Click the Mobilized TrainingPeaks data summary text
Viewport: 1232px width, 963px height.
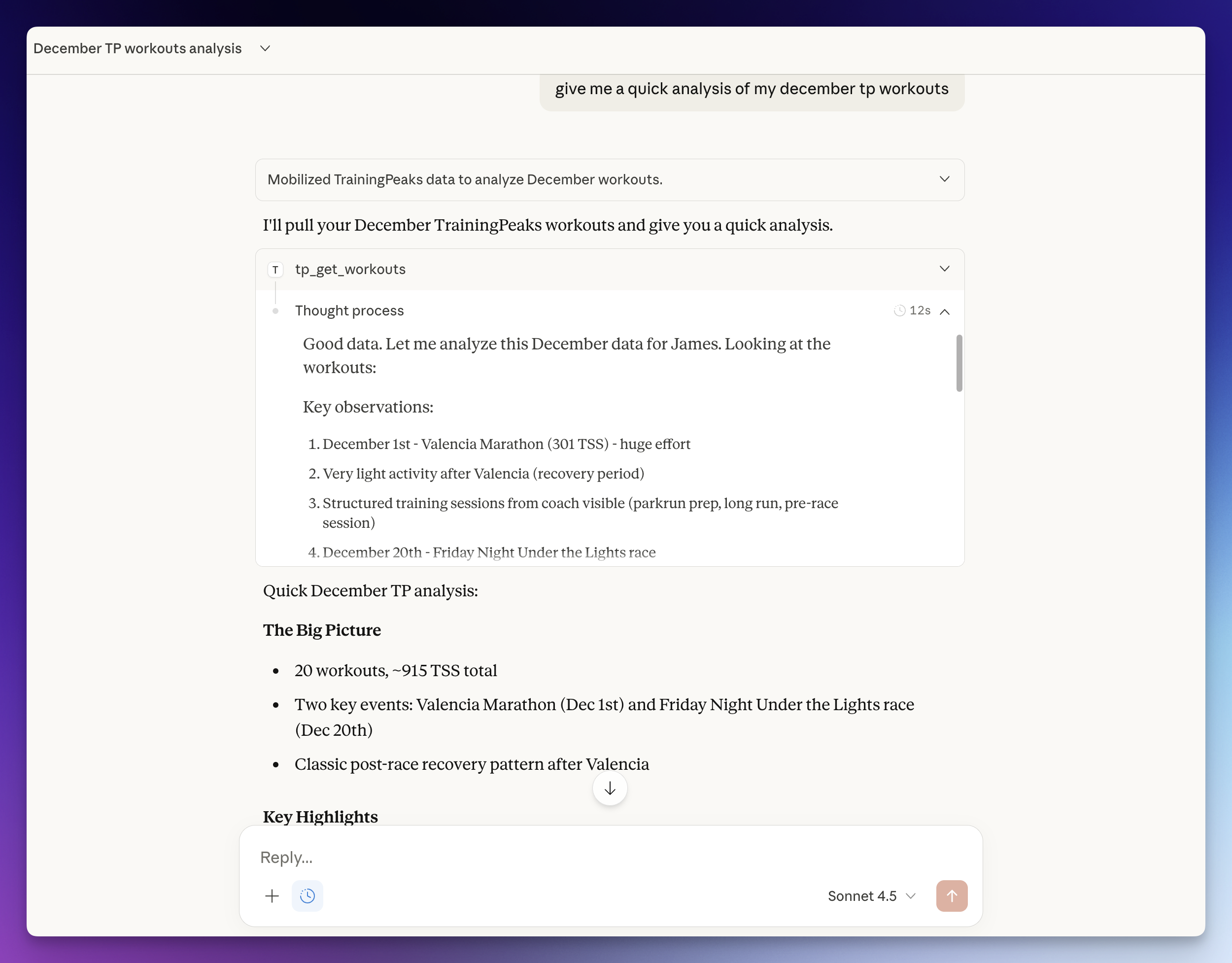click(465, 179)
